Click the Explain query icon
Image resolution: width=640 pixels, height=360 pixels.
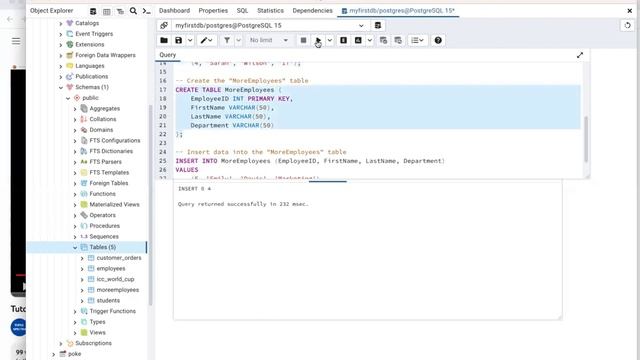coord(344,40)
